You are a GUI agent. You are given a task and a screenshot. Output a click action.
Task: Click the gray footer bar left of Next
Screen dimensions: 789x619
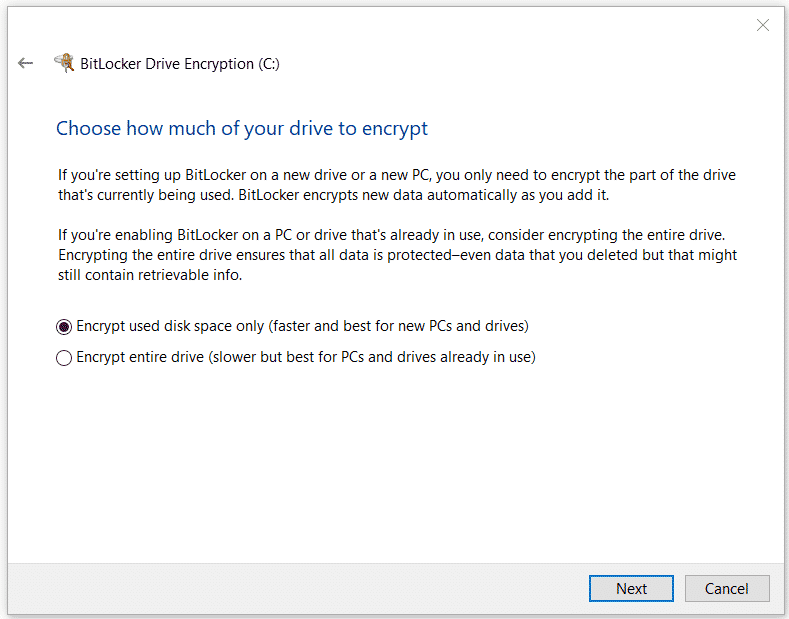tap(297, 588)
